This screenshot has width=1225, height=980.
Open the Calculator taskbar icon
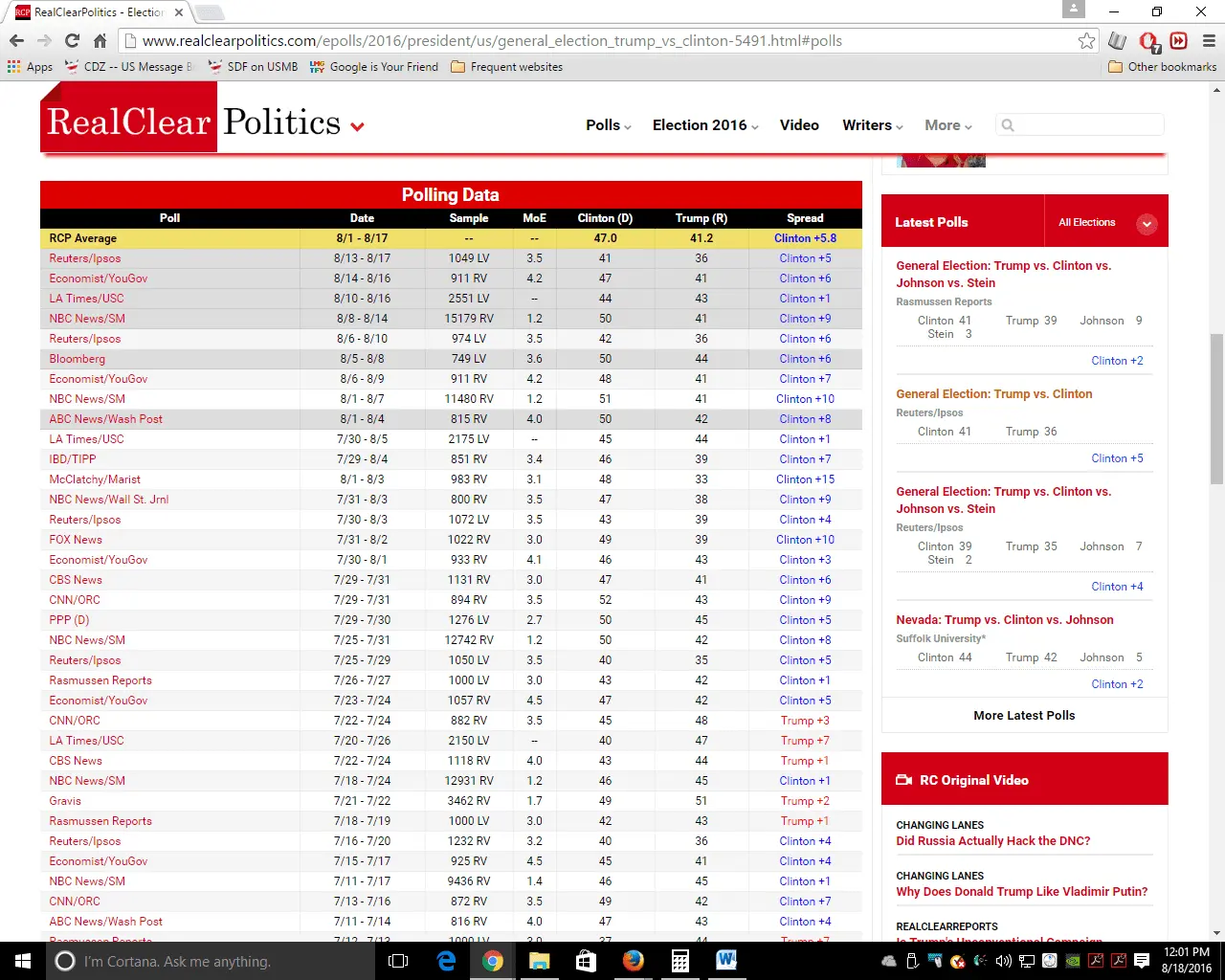coord(679,961)
